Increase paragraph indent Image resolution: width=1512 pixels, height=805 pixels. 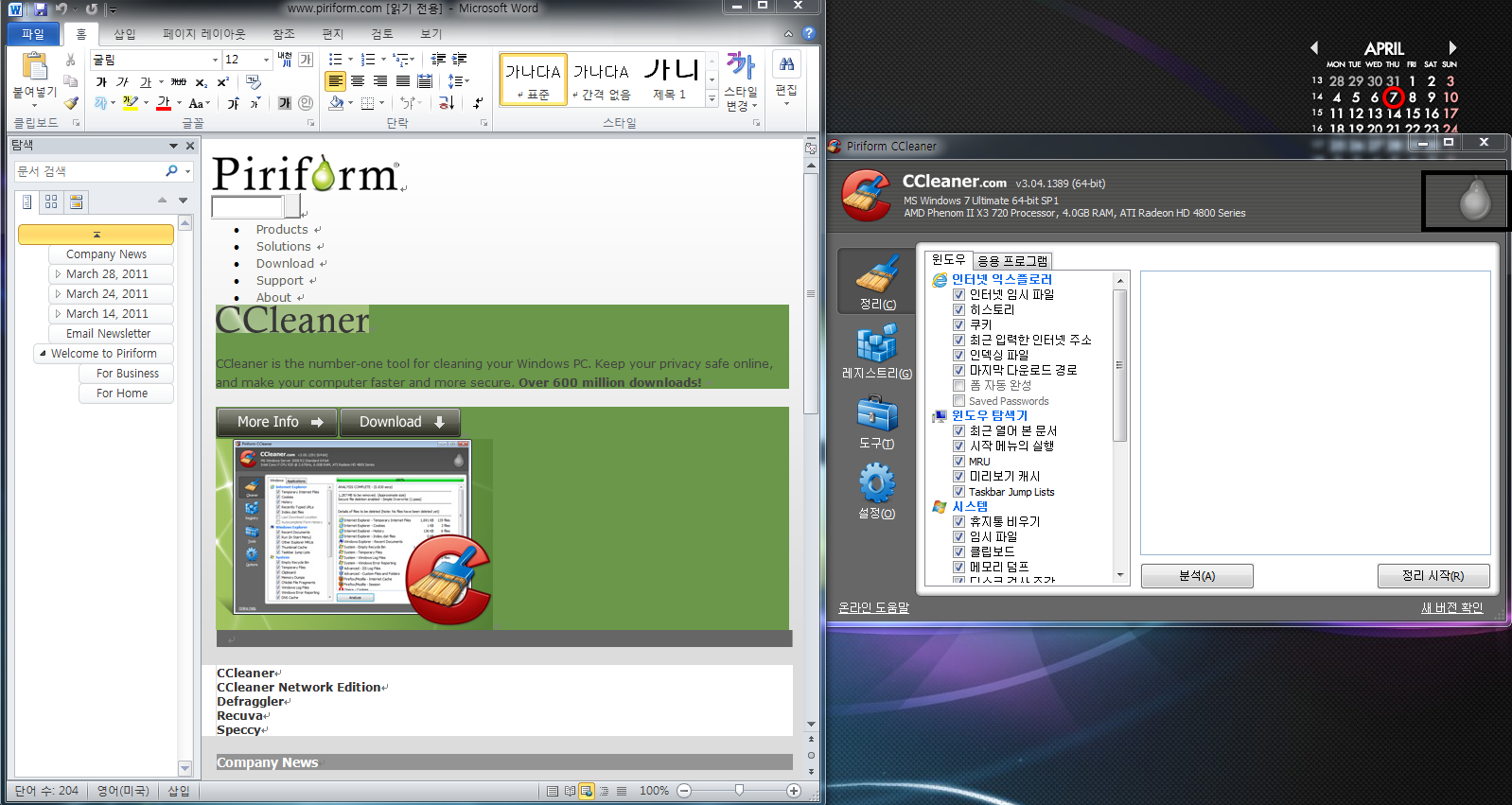[x=460, y=60]
